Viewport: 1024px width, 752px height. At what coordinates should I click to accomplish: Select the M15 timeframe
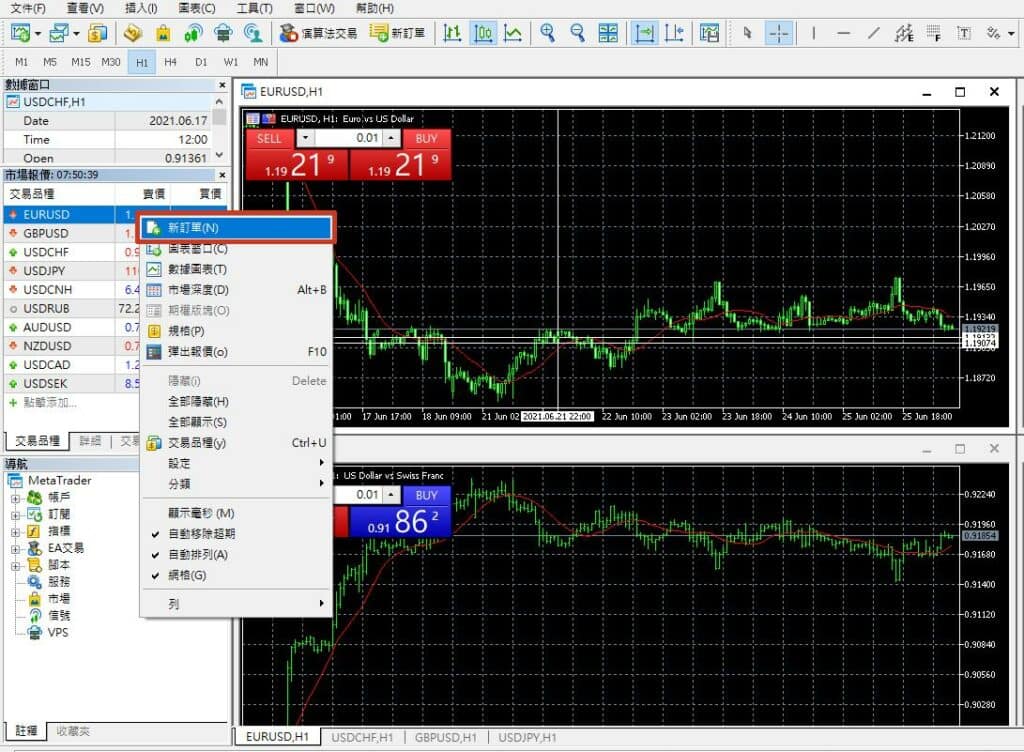point(81,62)
